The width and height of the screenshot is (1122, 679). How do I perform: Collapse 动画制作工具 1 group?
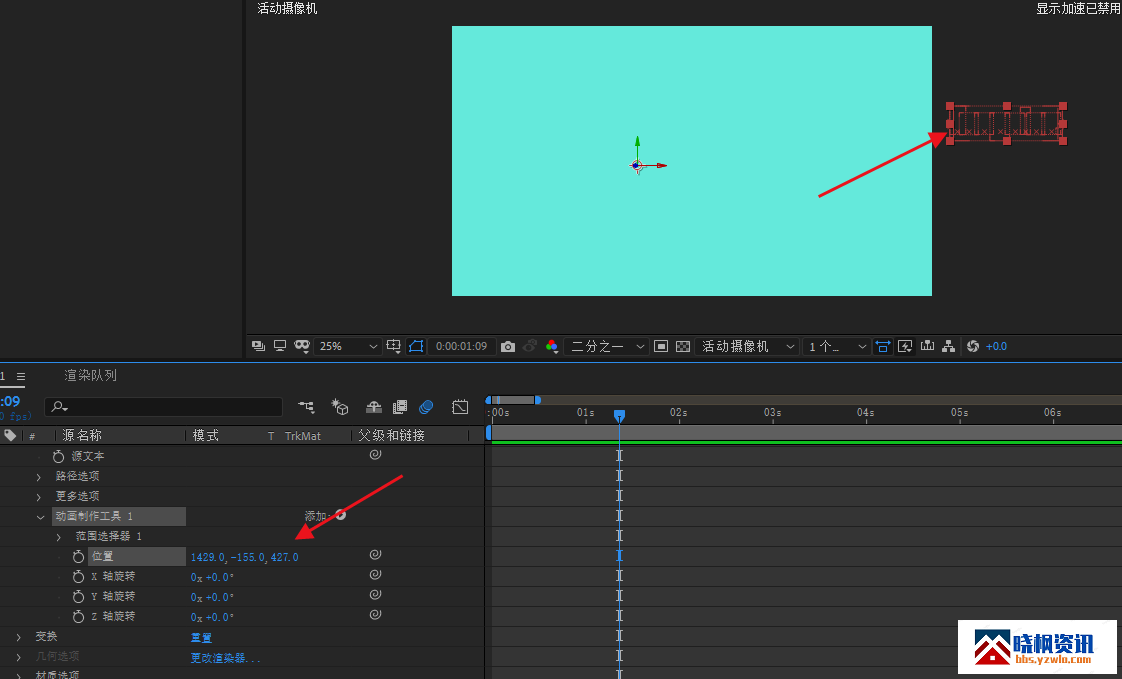click(x=40, y=517)
